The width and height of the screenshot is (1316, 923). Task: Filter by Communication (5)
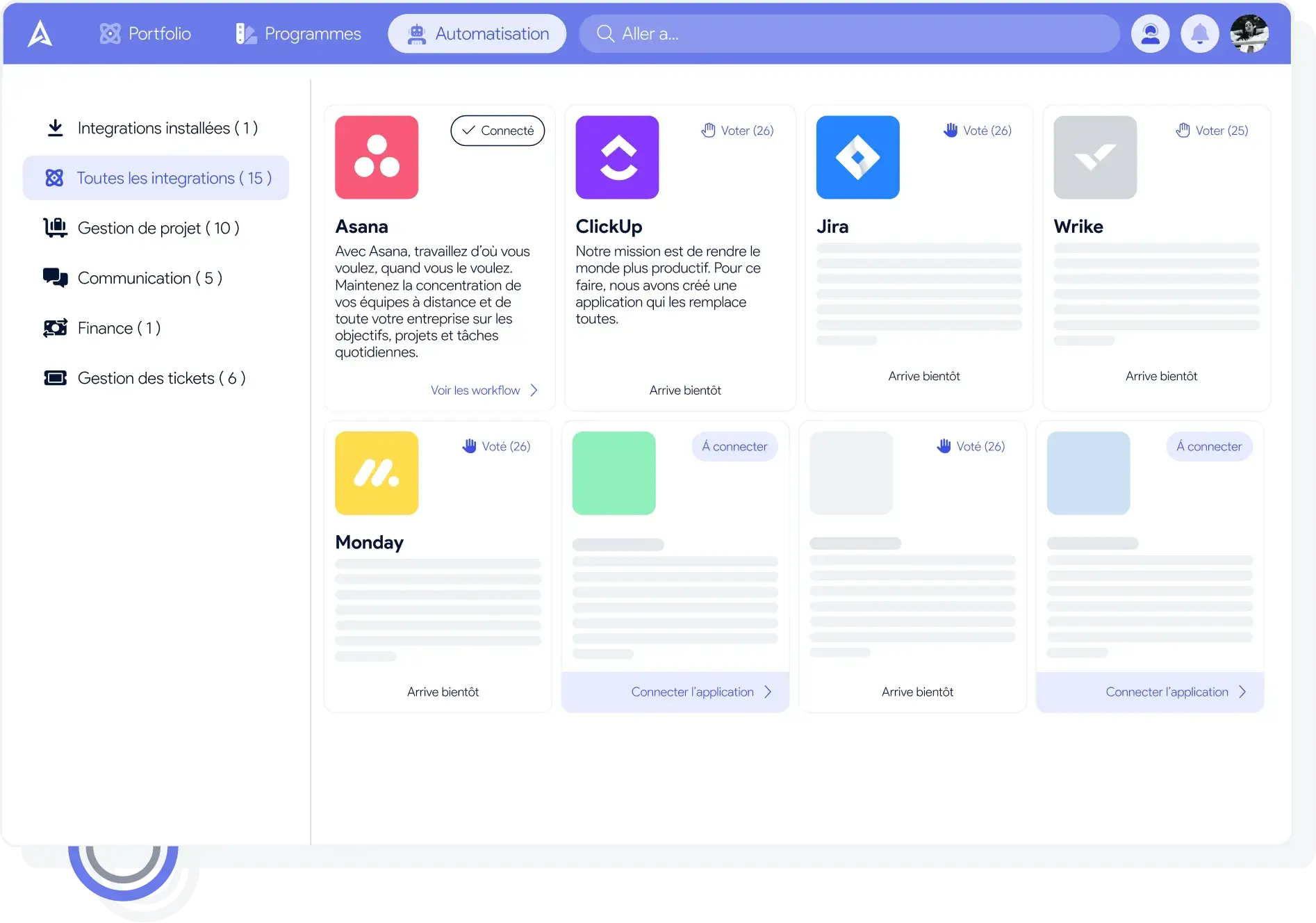point(156,278)
